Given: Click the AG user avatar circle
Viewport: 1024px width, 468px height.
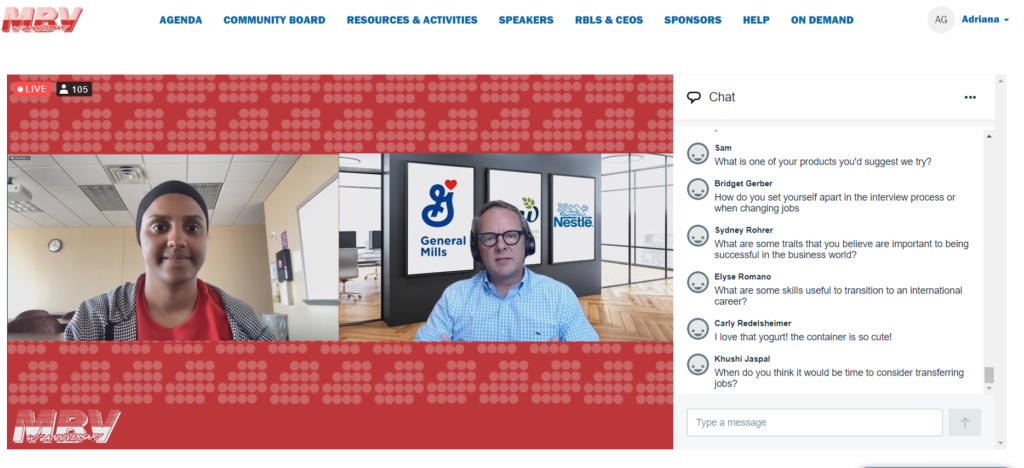Looking at the screenshot, I should [940, 19].
